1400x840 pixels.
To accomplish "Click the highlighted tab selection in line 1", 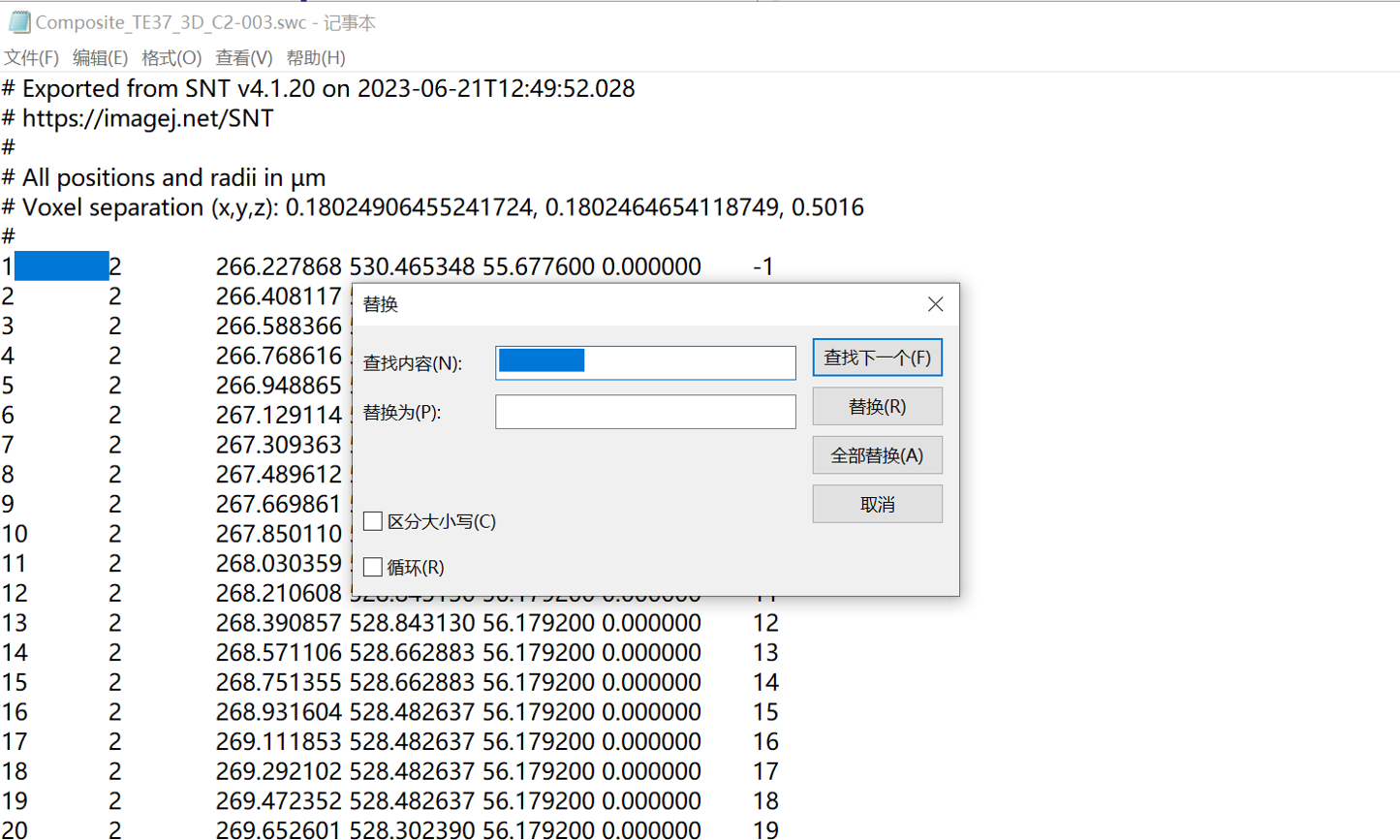I will coord(61,266).
